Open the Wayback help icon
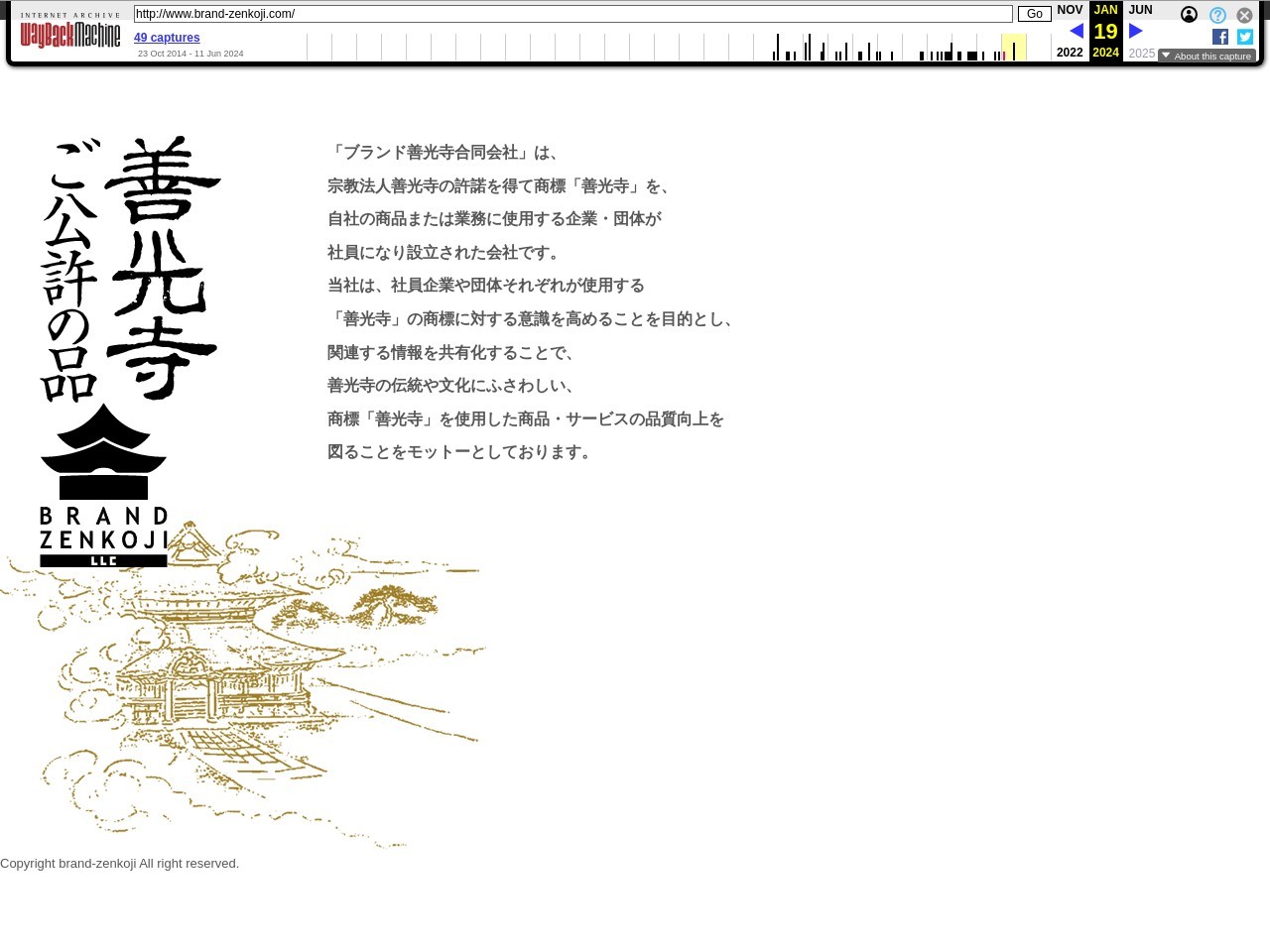The height and width of the screenshot is (952, 1270). pyautogui.click(x=1217, y=15)
